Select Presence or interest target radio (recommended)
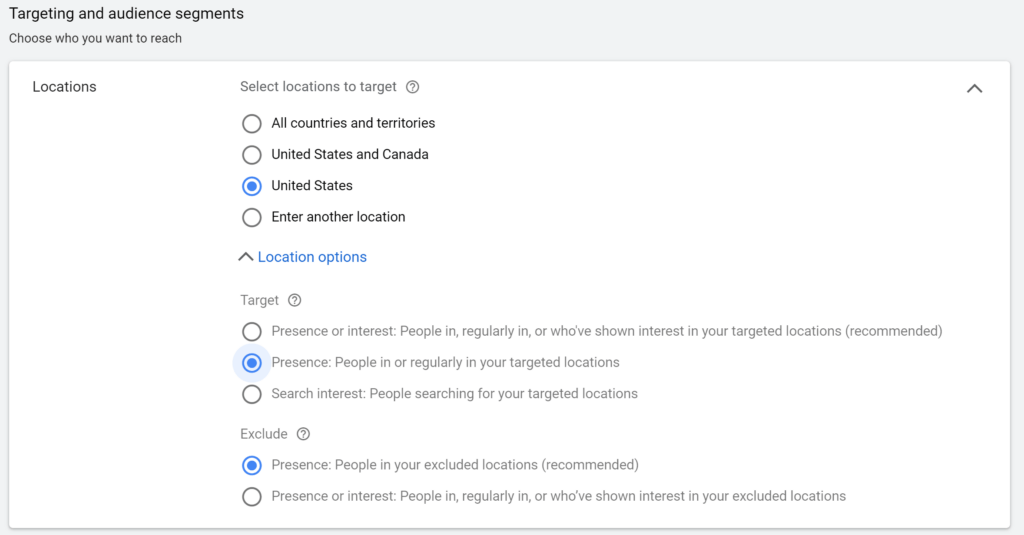Image resolution: width=1024 pixels, height=535 pixels. pos(251,332)
